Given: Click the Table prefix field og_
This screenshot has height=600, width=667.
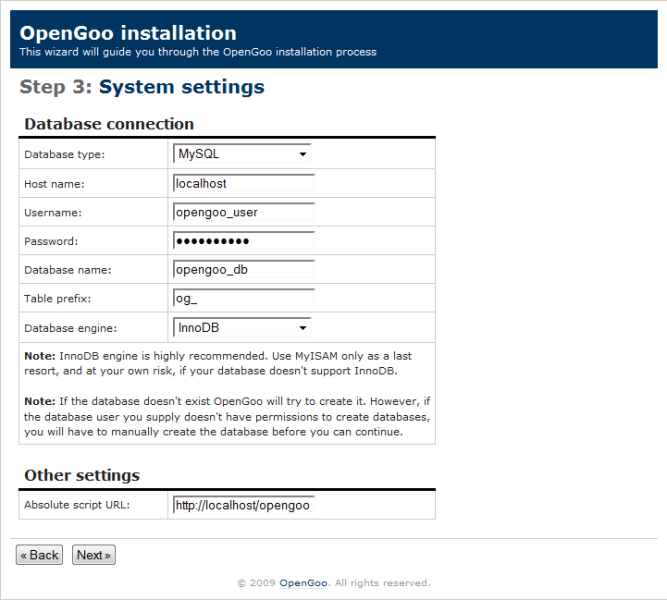Looking at the screenshot, I should point(244,298).
